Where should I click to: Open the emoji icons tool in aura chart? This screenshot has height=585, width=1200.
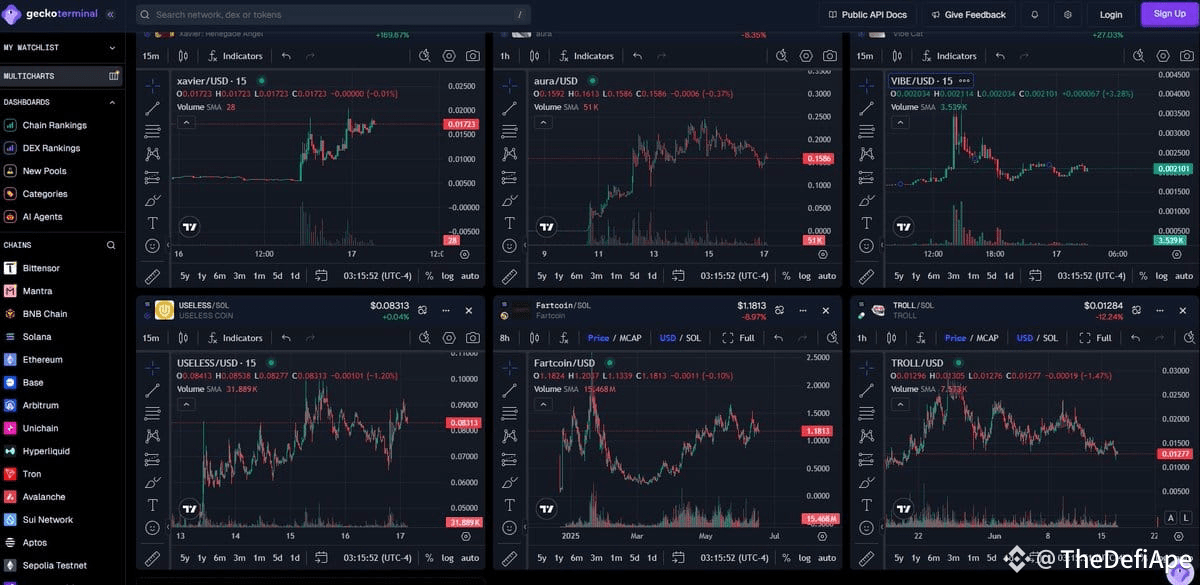509,245
